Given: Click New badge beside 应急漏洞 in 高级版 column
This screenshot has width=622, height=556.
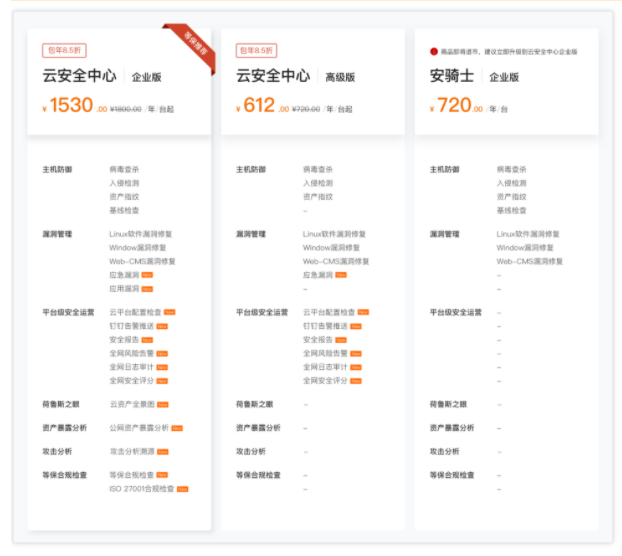Looking at the screenshot, I should coord(341,275).
